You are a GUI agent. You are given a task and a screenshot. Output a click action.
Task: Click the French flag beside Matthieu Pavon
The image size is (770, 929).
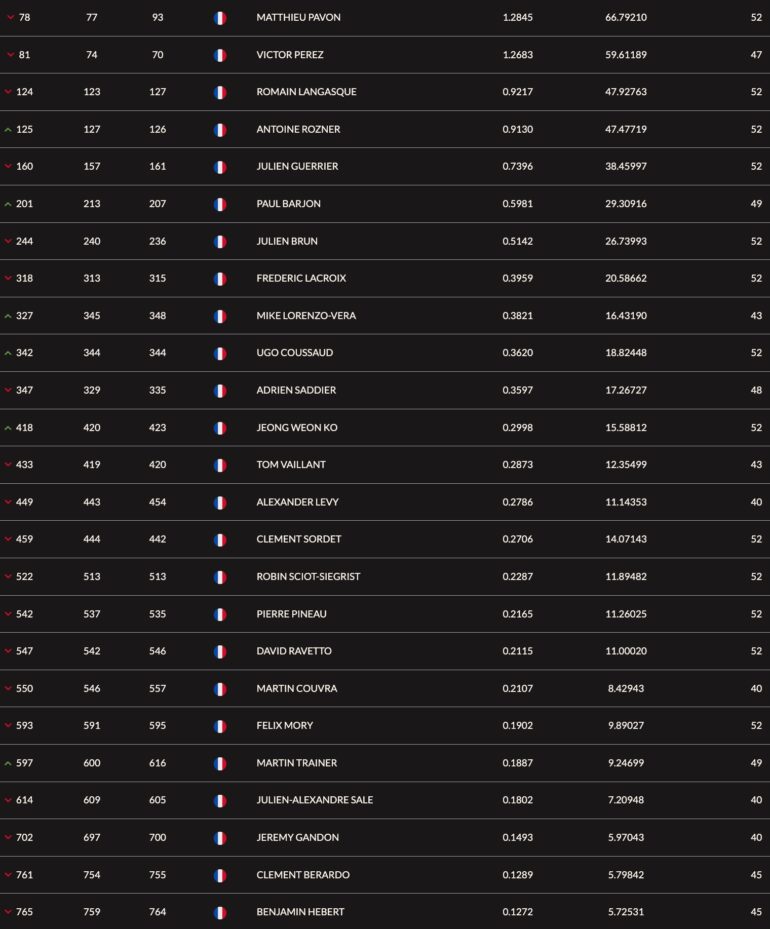(x=220, y=18)
